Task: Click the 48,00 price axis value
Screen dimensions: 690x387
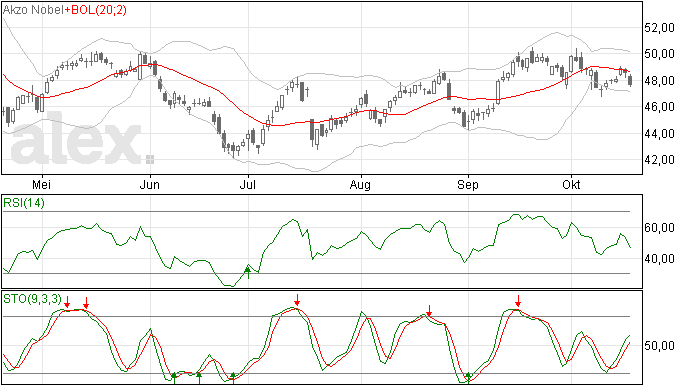Action: pos(659,81)
